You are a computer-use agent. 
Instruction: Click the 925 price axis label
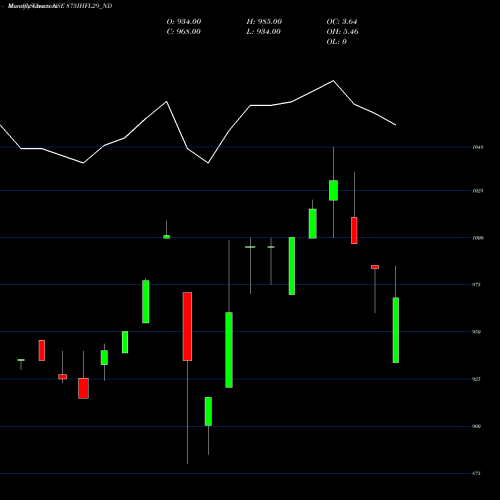click(x=477, y=379)
